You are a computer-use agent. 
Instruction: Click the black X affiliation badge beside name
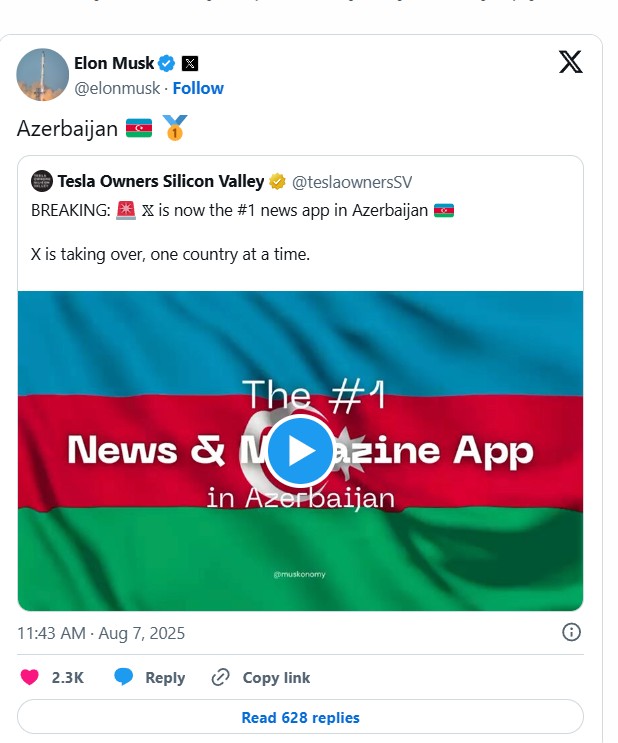pos(190,64)
